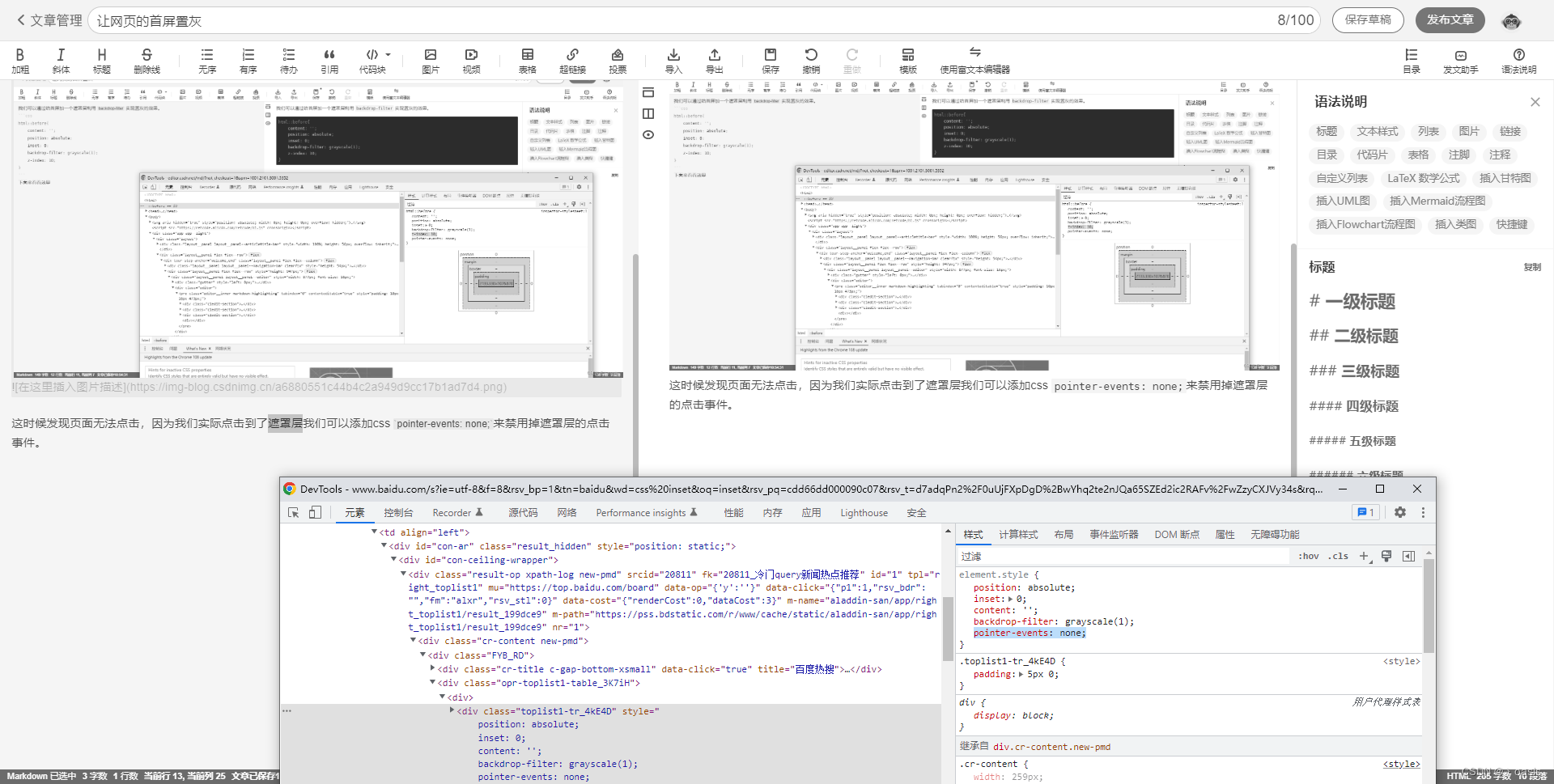Viewport: 1554px width, 784px height.
Task: Insert an ordered list (有序)
Action: (248, 61)
